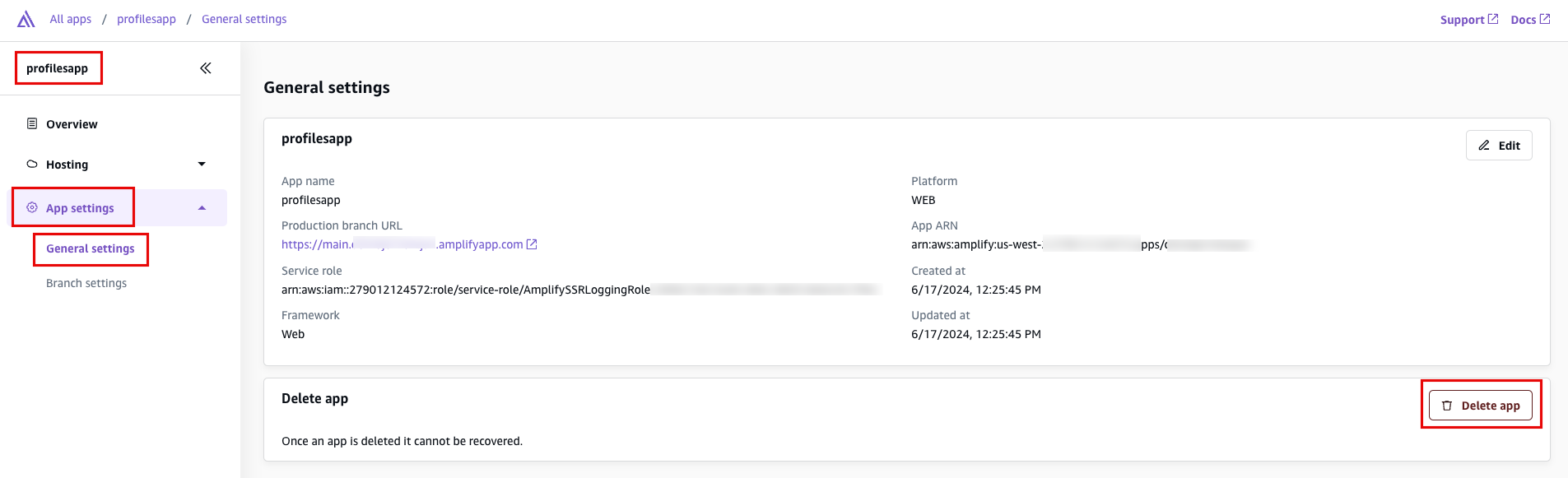
Task: Click the Created at timestamp value
Action: tap(976, 290)
